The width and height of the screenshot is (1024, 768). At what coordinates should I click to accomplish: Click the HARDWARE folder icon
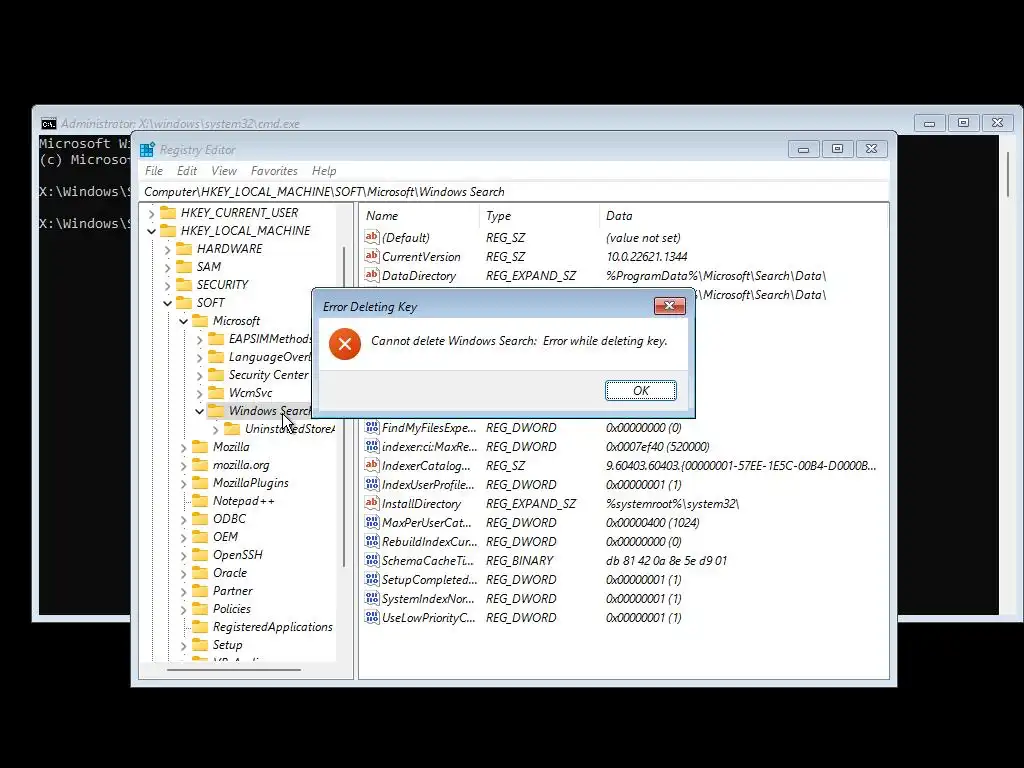click(x=184, y=248)
